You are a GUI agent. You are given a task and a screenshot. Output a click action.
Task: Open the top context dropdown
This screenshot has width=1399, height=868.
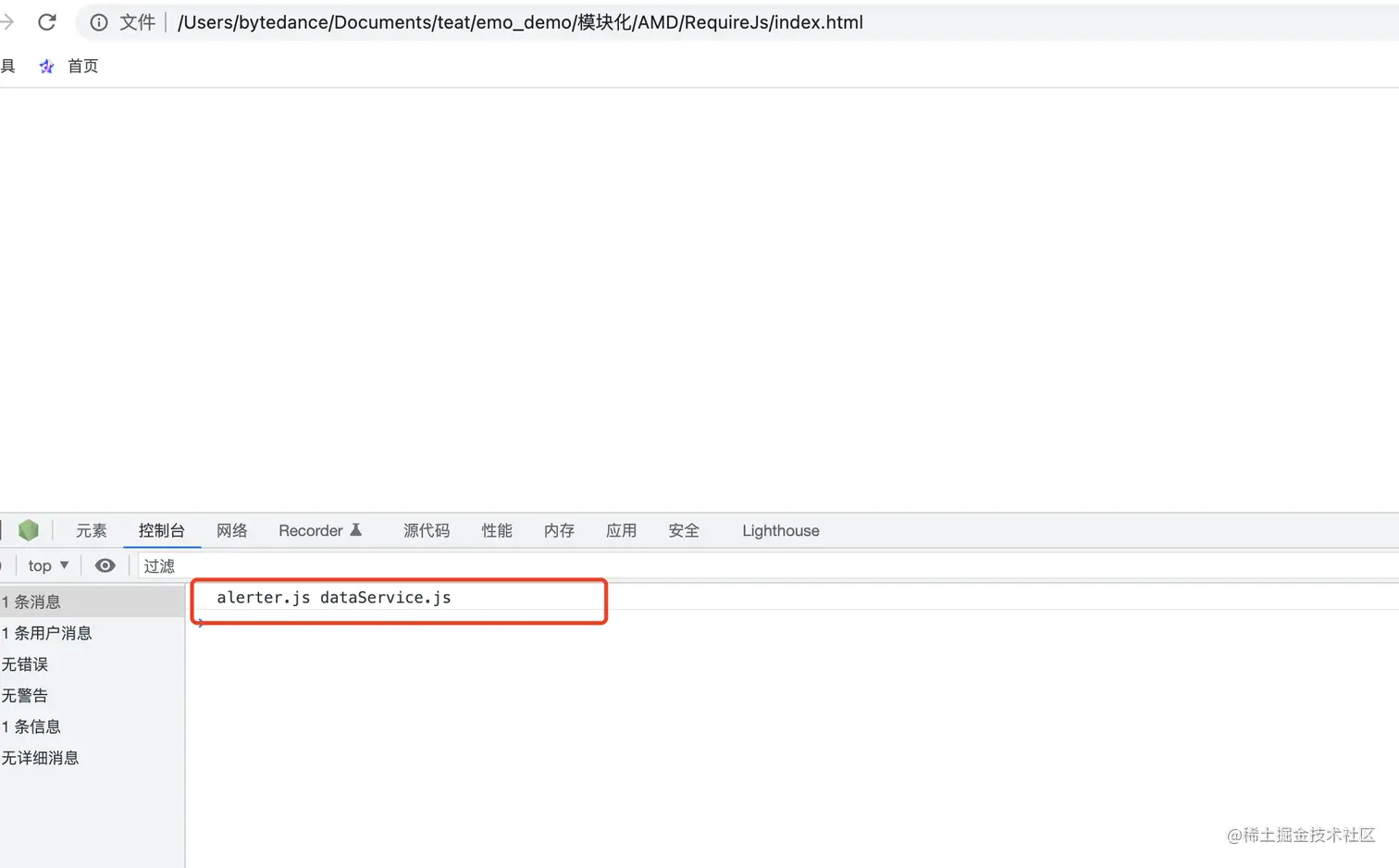coord(48,565)
